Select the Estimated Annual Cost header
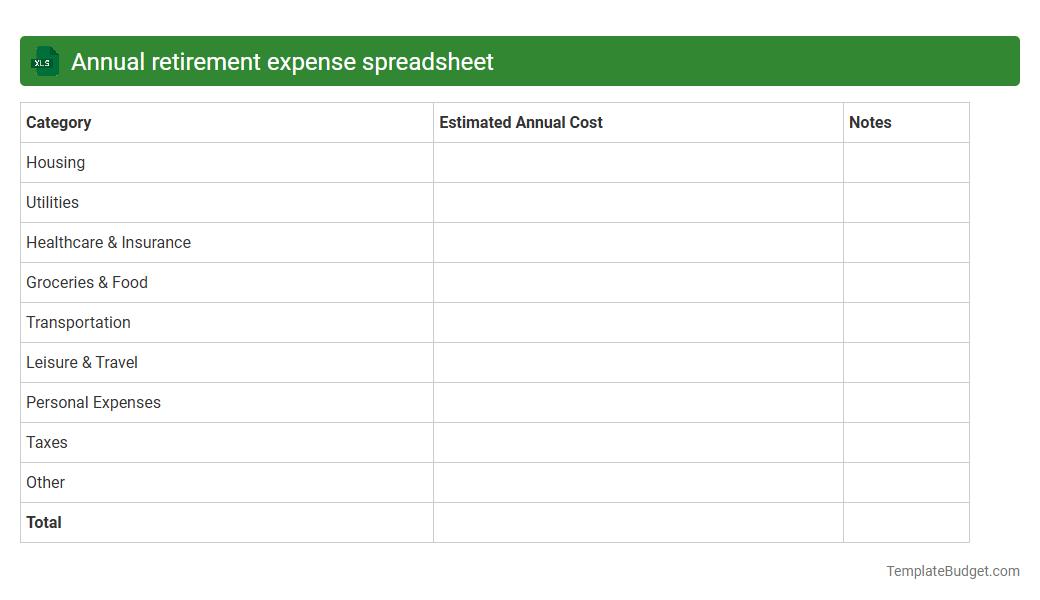This screenshot has width=1040, height=600. click(520, 122)
